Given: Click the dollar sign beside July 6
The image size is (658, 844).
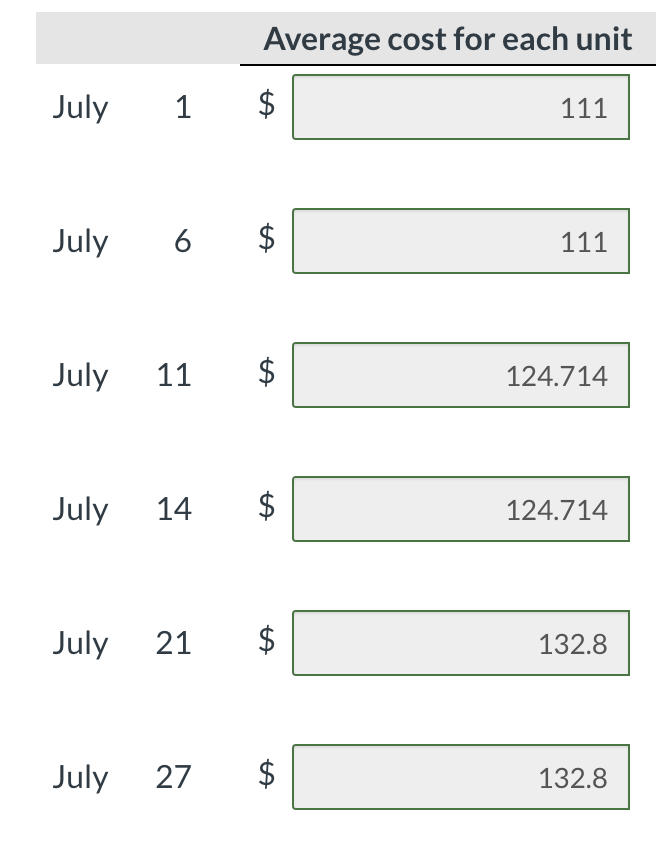Looking at the screenshot, I should point(265,241).
